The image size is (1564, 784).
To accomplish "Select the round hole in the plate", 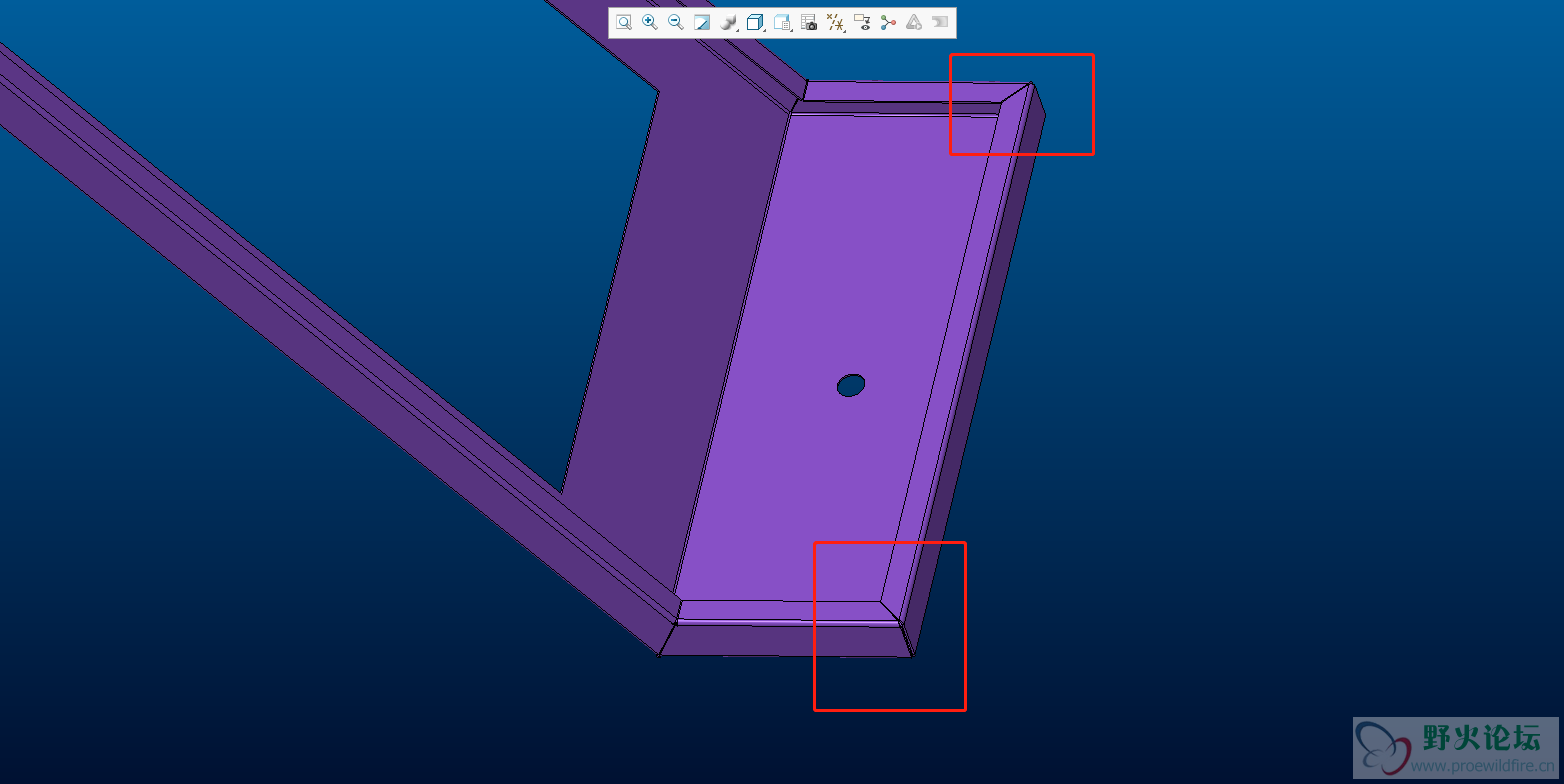I will pos(851,385).
